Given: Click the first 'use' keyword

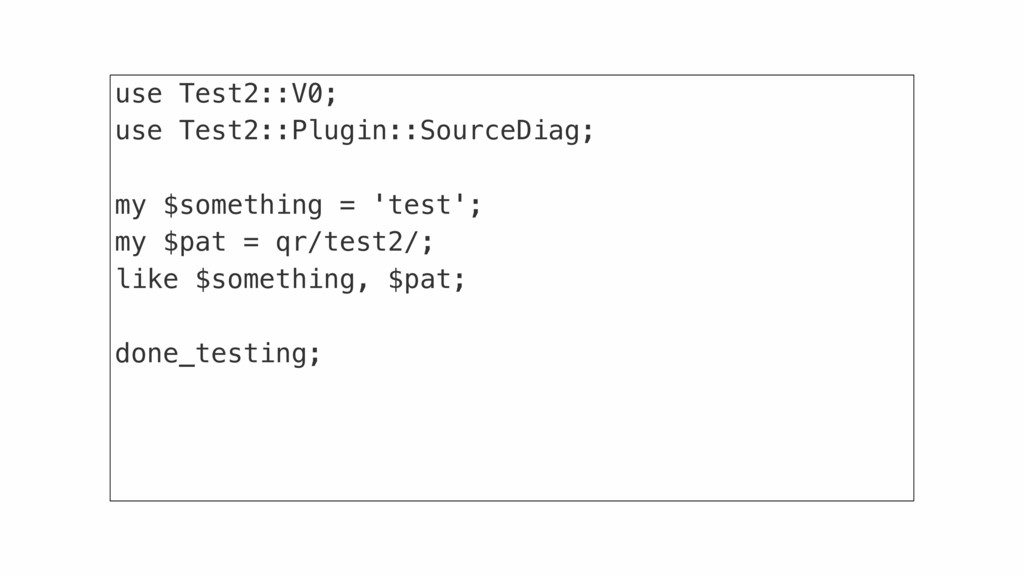Looking at the screenshot, I should [x=138, y=94].
